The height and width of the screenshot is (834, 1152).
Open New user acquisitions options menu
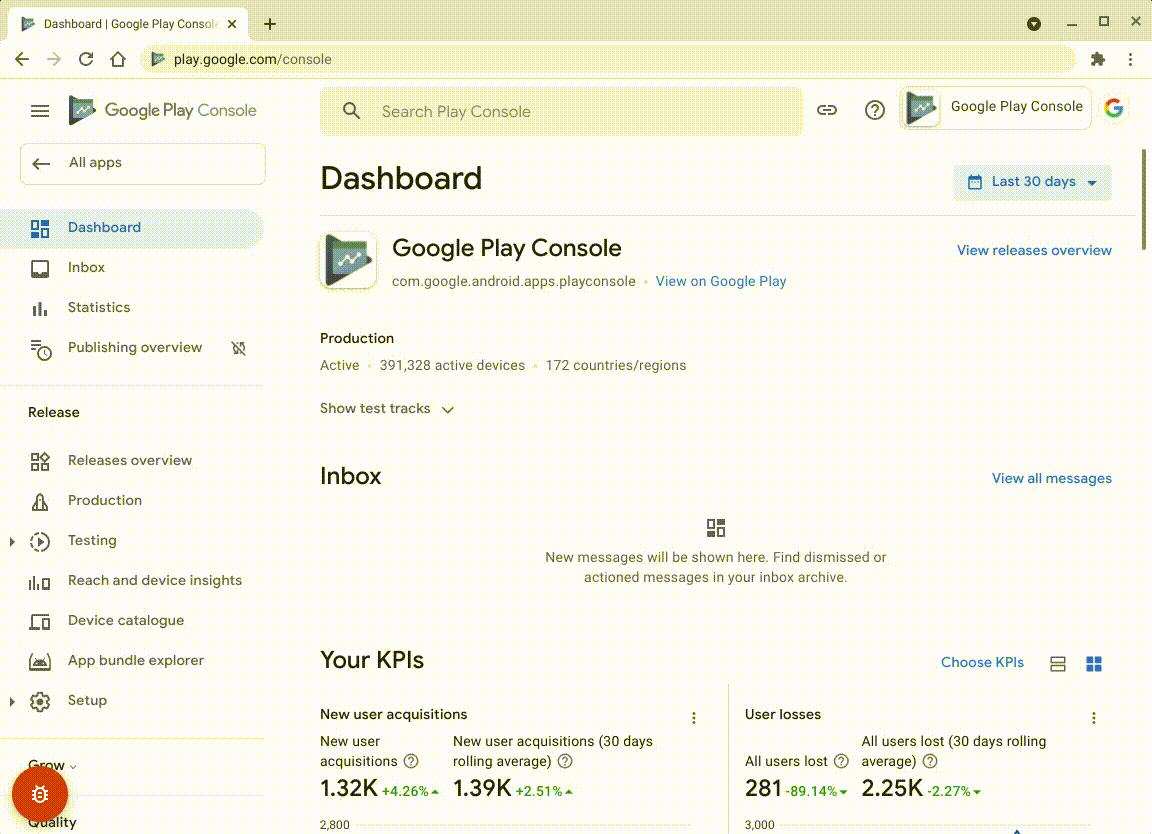click(x=694, y=718)
